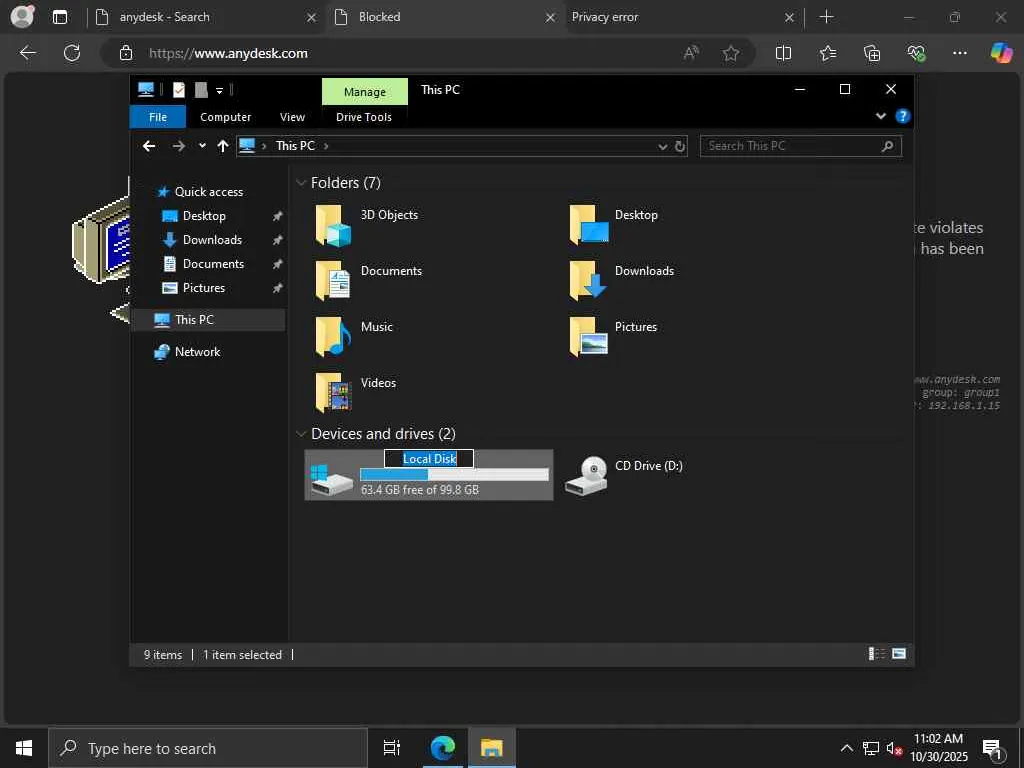Click the muted volume tray icon
The width and height of the screenshot is (1024, 768).
click(x=894, y=748)
